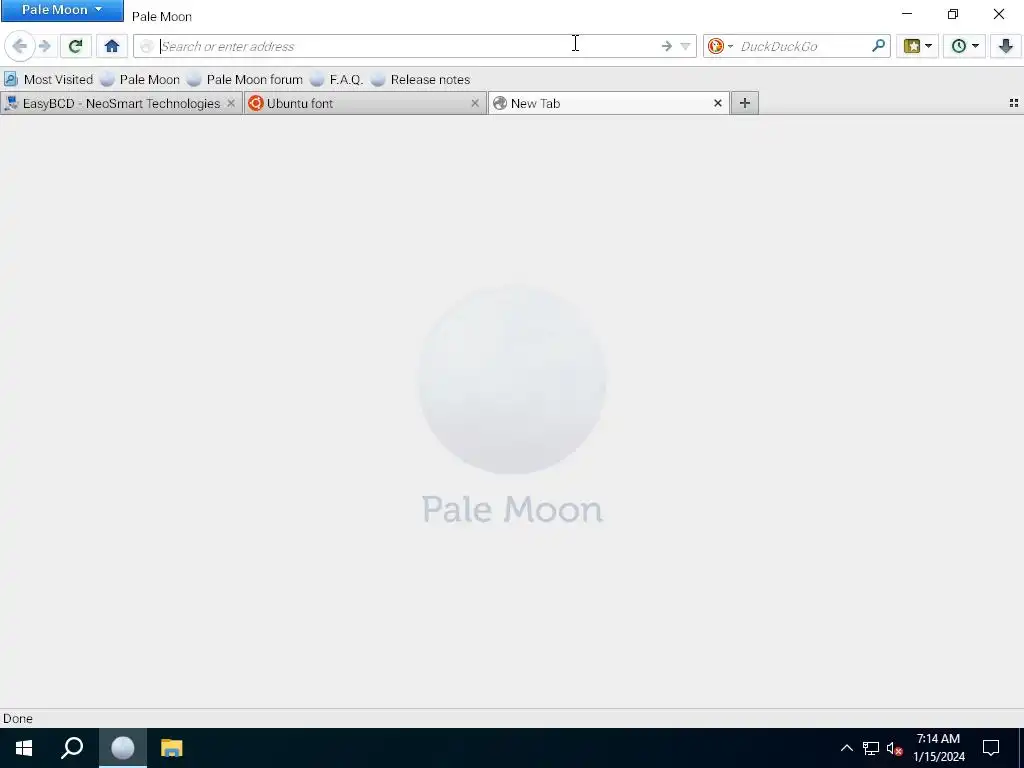This screenshot has width=1024, height=768.
Task: Open the home page
Action: [x=112, y=46]
